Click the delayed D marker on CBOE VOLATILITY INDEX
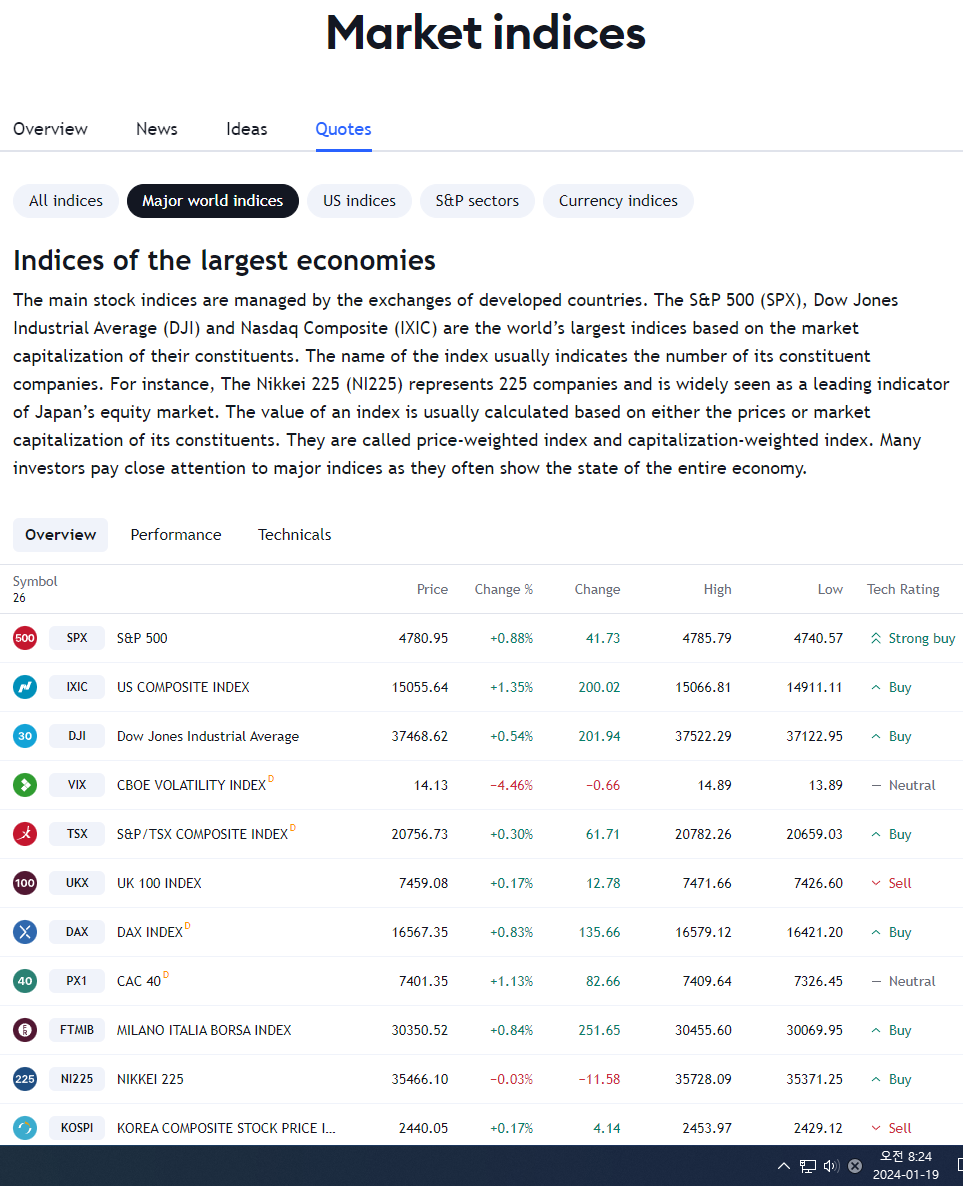This screenshot has width=963, height=1186. [x=271, y=779]
